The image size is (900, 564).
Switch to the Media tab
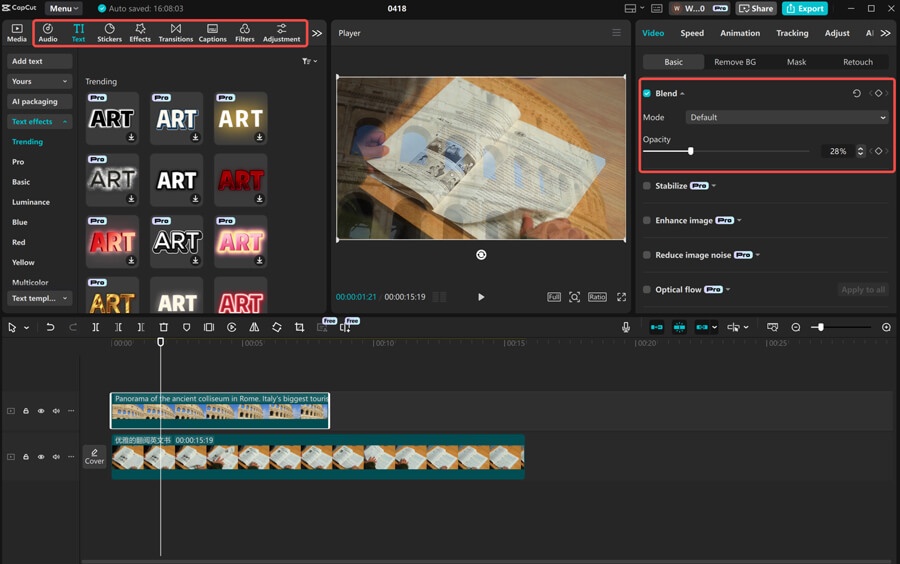tap(17, 33)
